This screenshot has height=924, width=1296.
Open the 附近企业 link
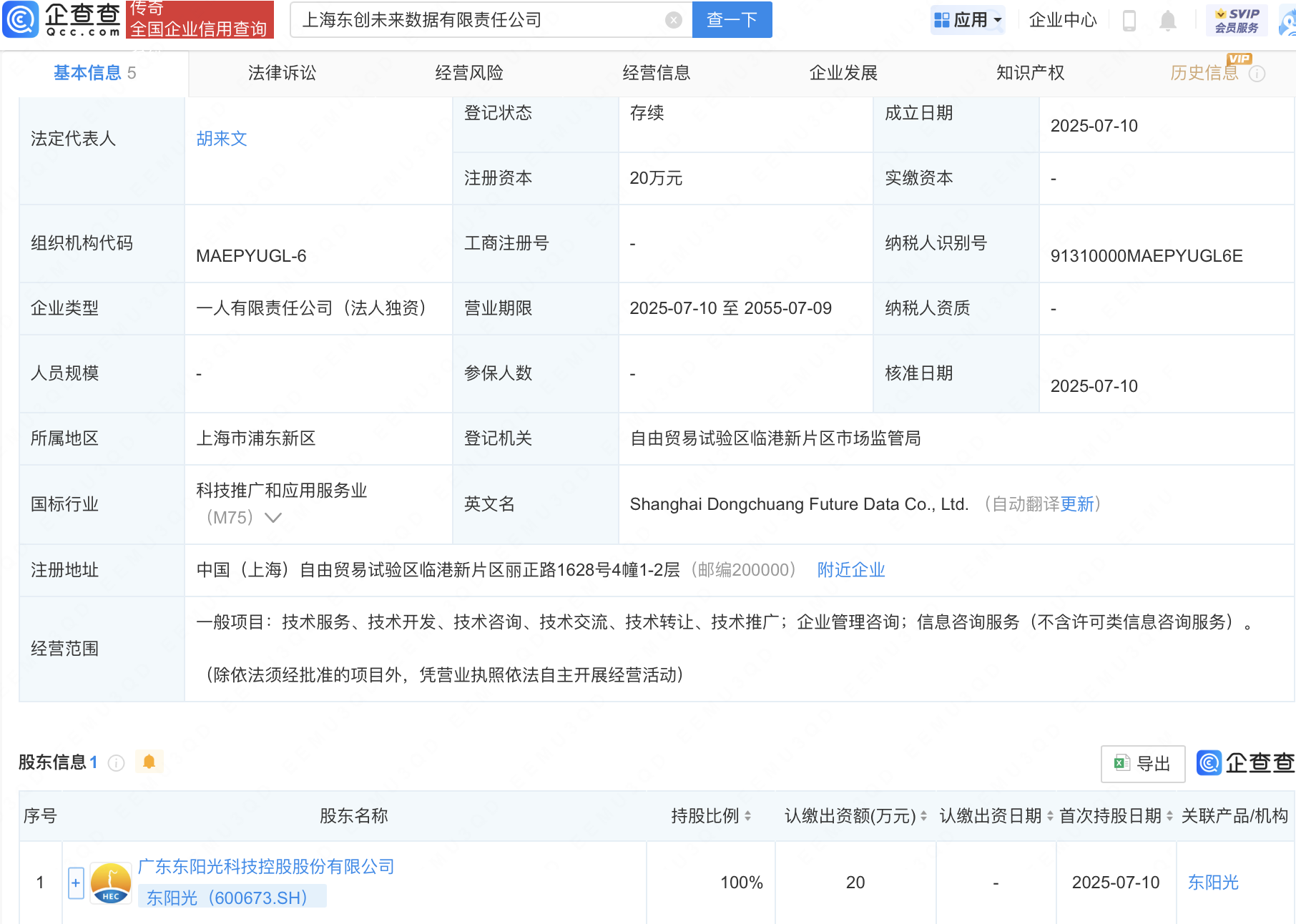click(x=851, y=570)
